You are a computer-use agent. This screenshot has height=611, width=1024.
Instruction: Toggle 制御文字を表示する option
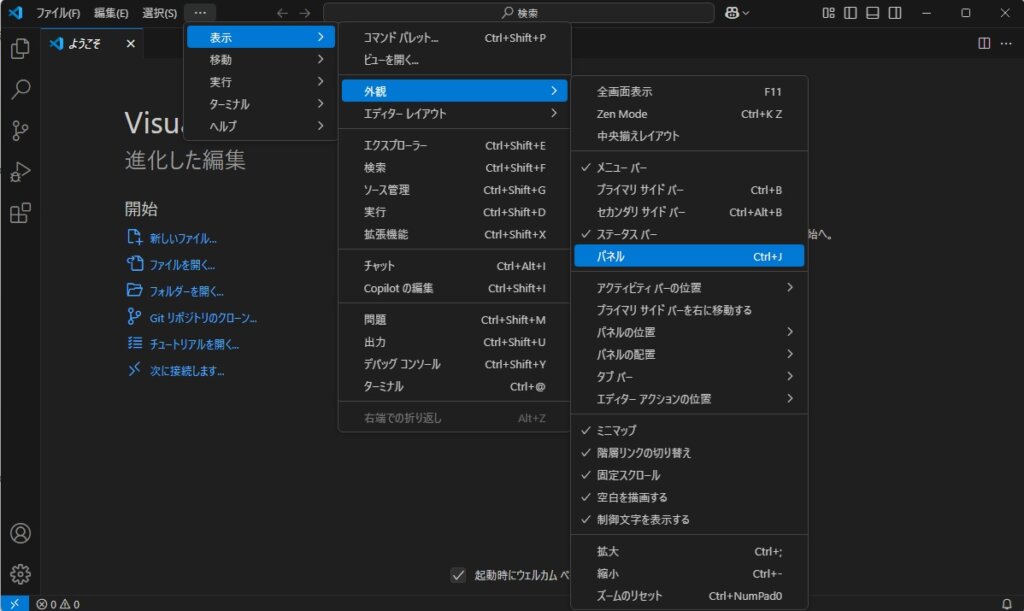coord(689,520)
